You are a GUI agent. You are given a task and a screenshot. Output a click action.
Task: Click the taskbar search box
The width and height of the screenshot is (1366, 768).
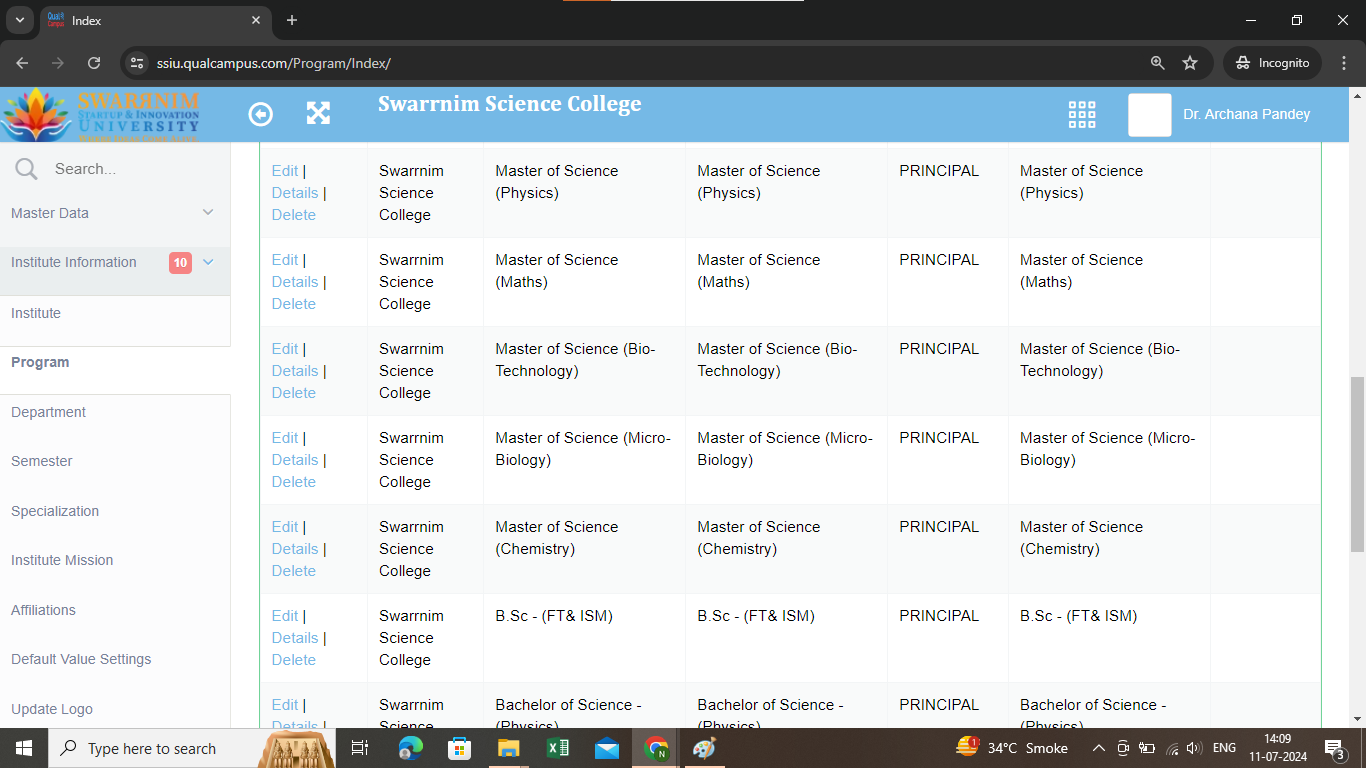coord(190,748)
